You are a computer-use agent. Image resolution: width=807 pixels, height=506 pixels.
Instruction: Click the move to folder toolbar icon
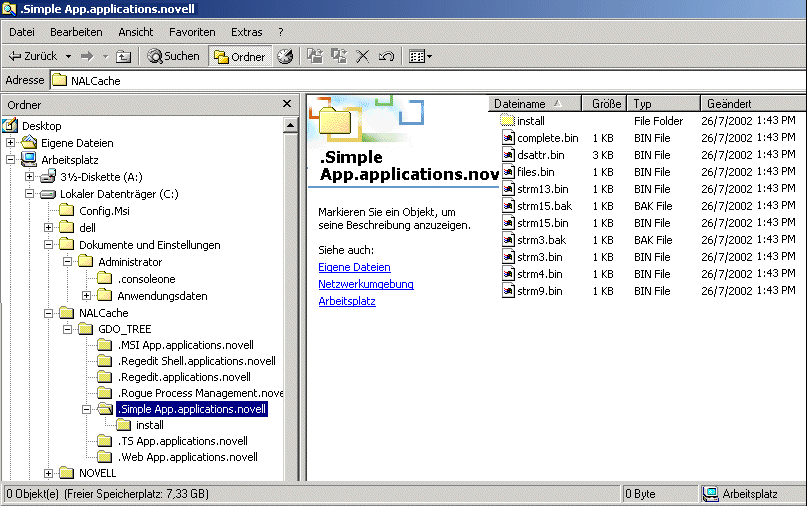pos(315,57)
